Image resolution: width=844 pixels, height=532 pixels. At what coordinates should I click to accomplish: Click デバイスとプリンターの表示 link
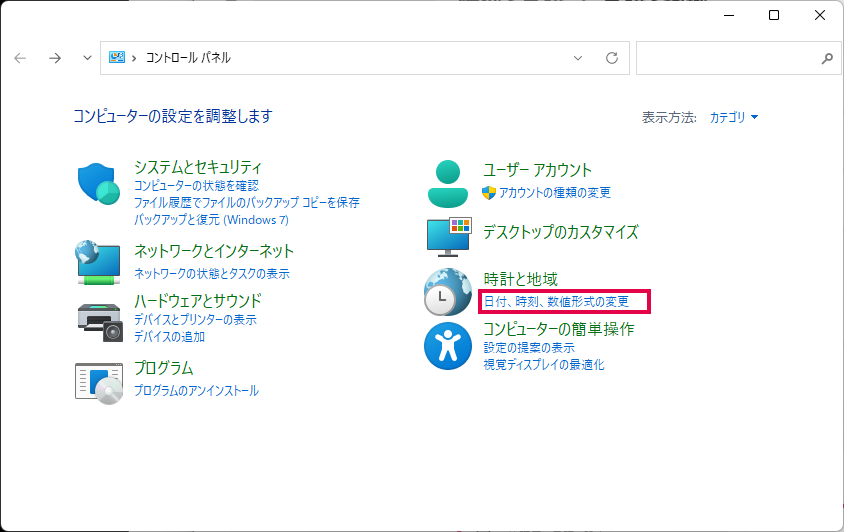pos(195,320)
